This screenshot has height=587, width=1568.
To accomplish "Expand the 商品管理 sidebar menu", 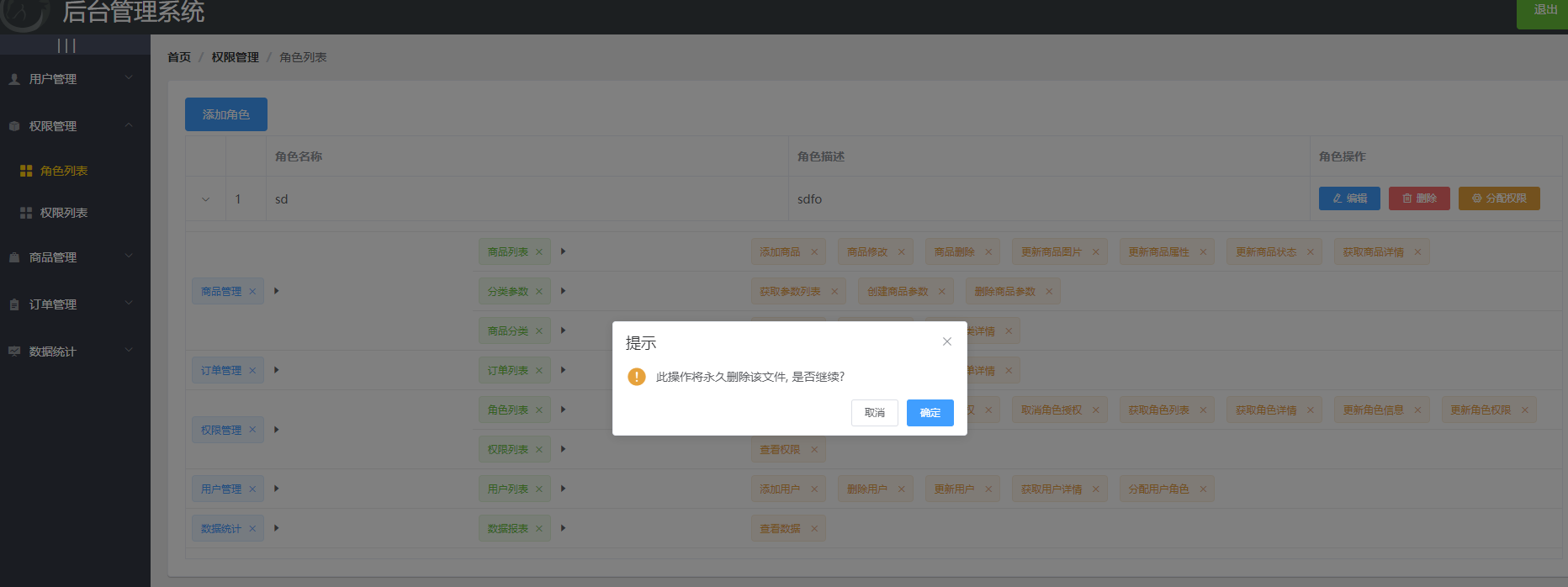I will (x=75, y=257).
